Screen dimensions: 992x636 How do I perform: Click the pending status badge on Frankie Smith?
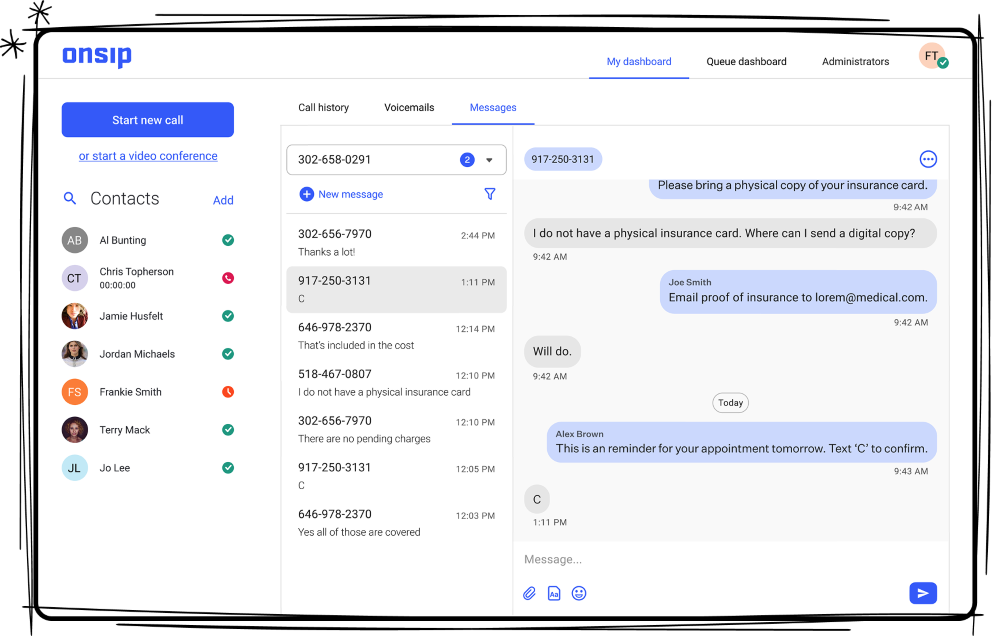227,391
